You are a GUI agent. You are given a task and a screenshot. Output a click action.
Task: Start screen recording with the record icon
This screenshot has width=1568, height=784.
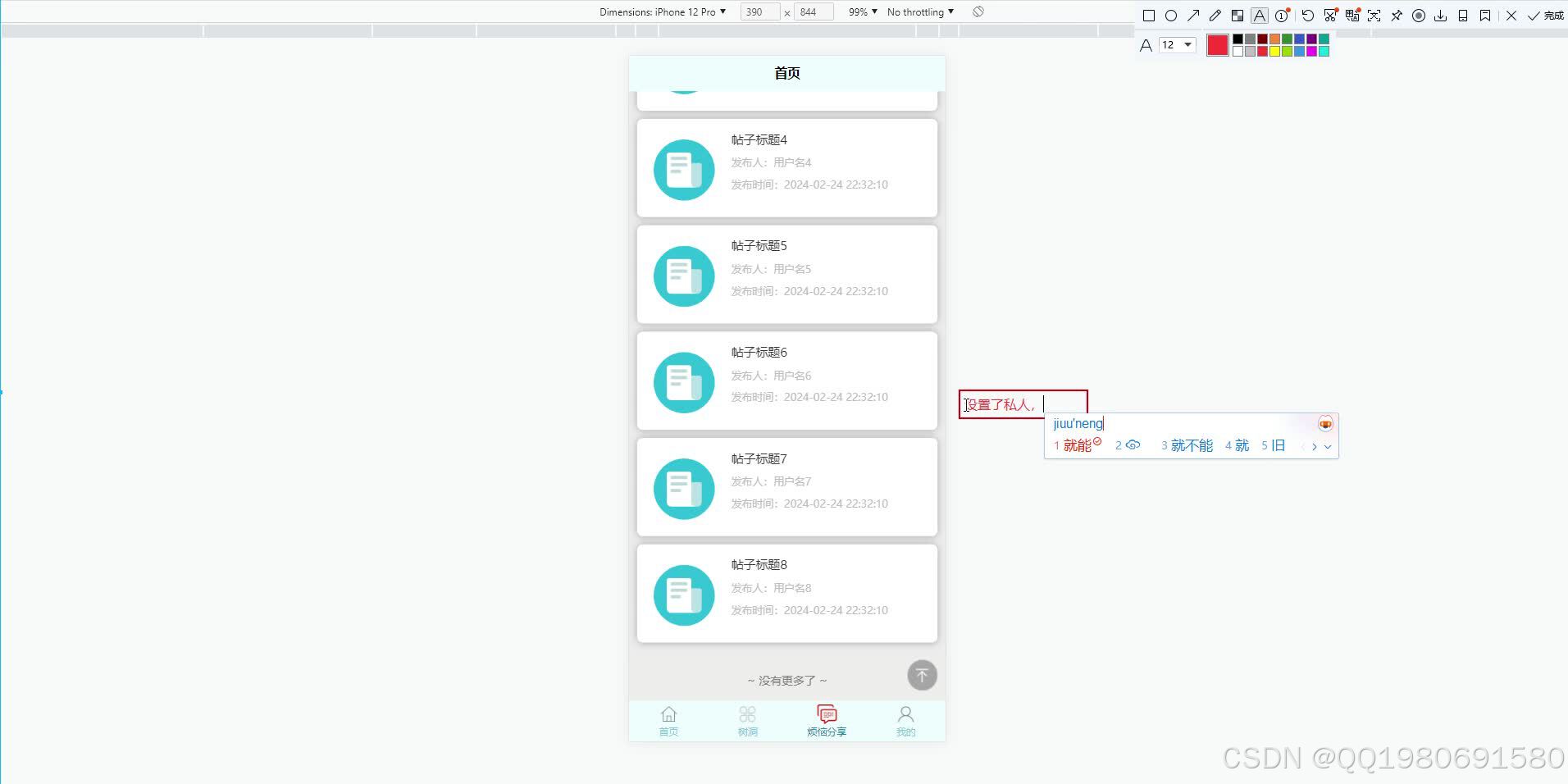1419,16
